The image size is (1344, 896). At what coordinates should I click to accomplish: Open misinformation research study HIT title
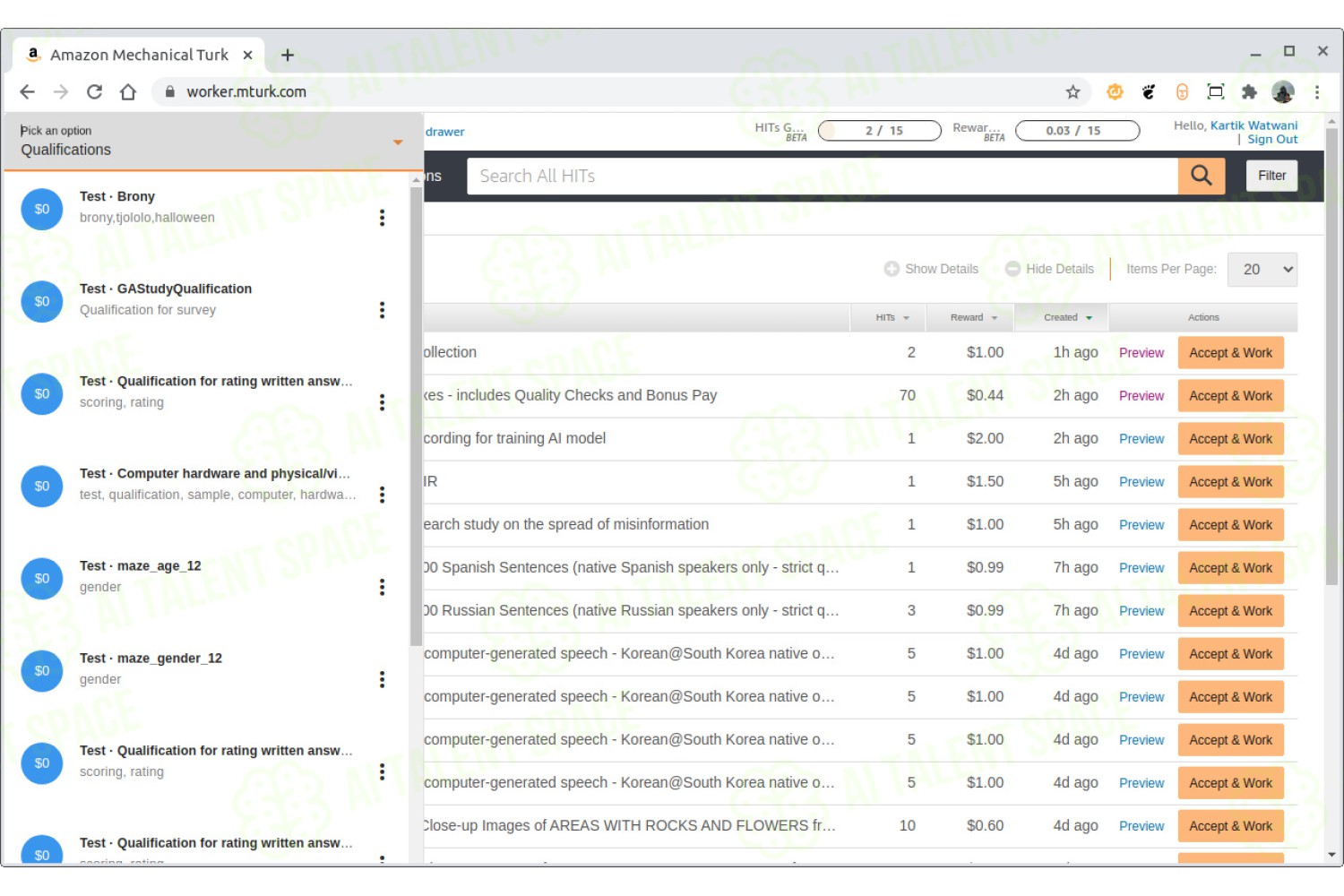[566, 524]
